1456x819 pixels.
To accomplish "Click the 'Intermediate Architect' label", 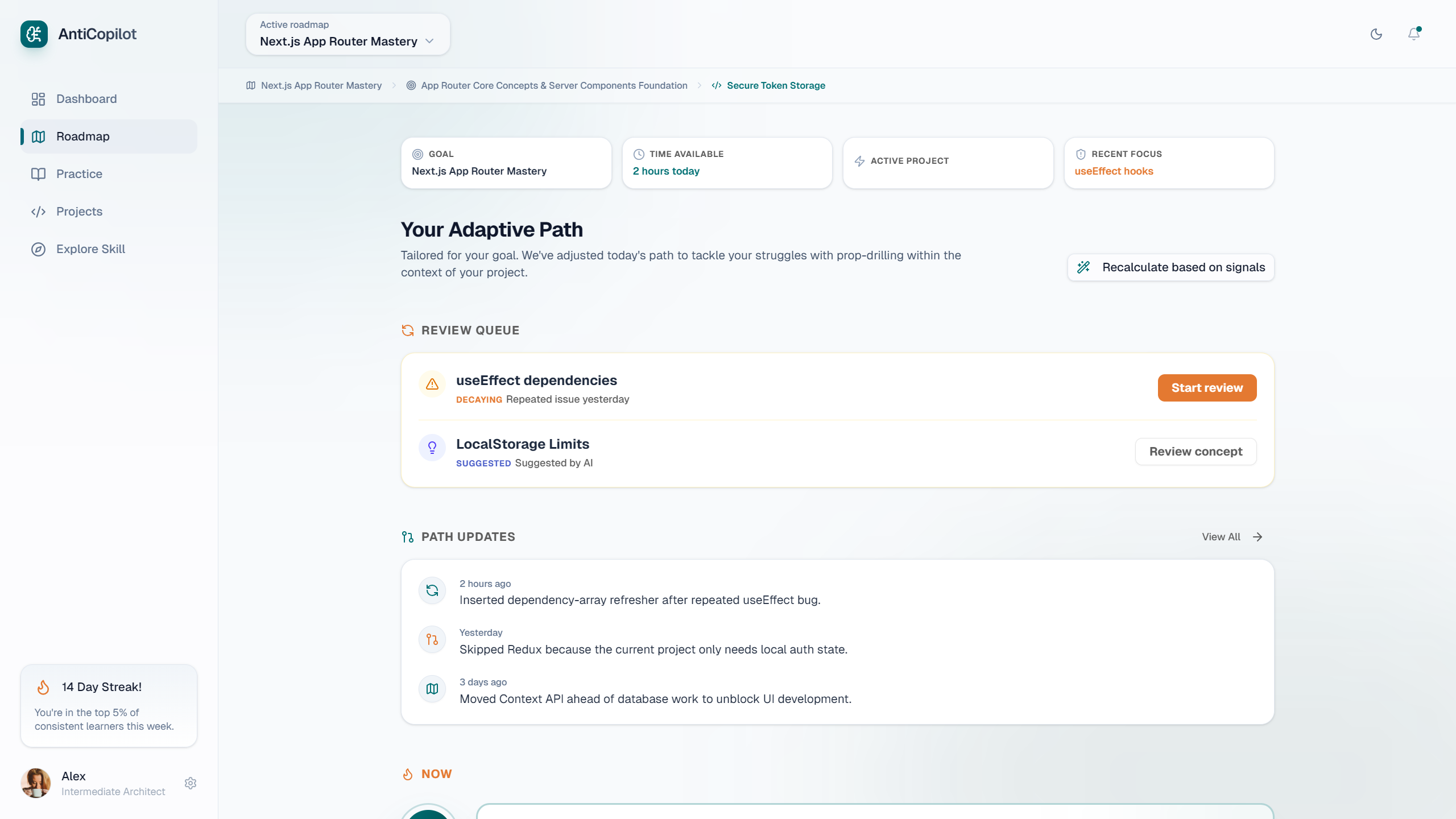I will point(113,792).
